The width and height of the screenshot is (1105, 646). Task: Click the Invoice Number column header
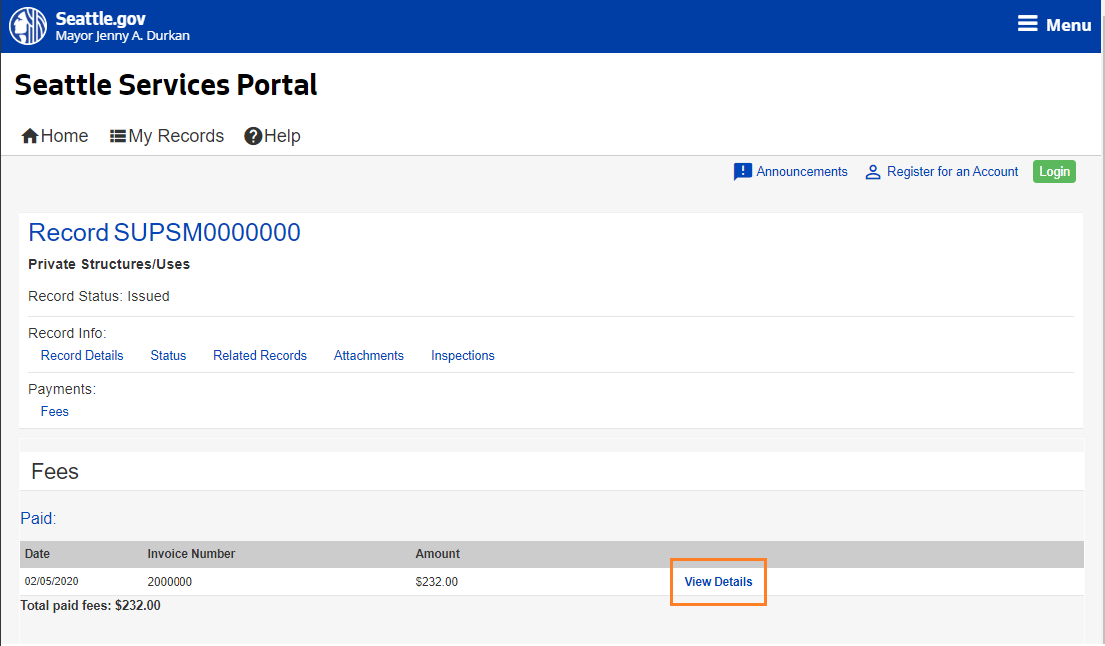(191, 554)
